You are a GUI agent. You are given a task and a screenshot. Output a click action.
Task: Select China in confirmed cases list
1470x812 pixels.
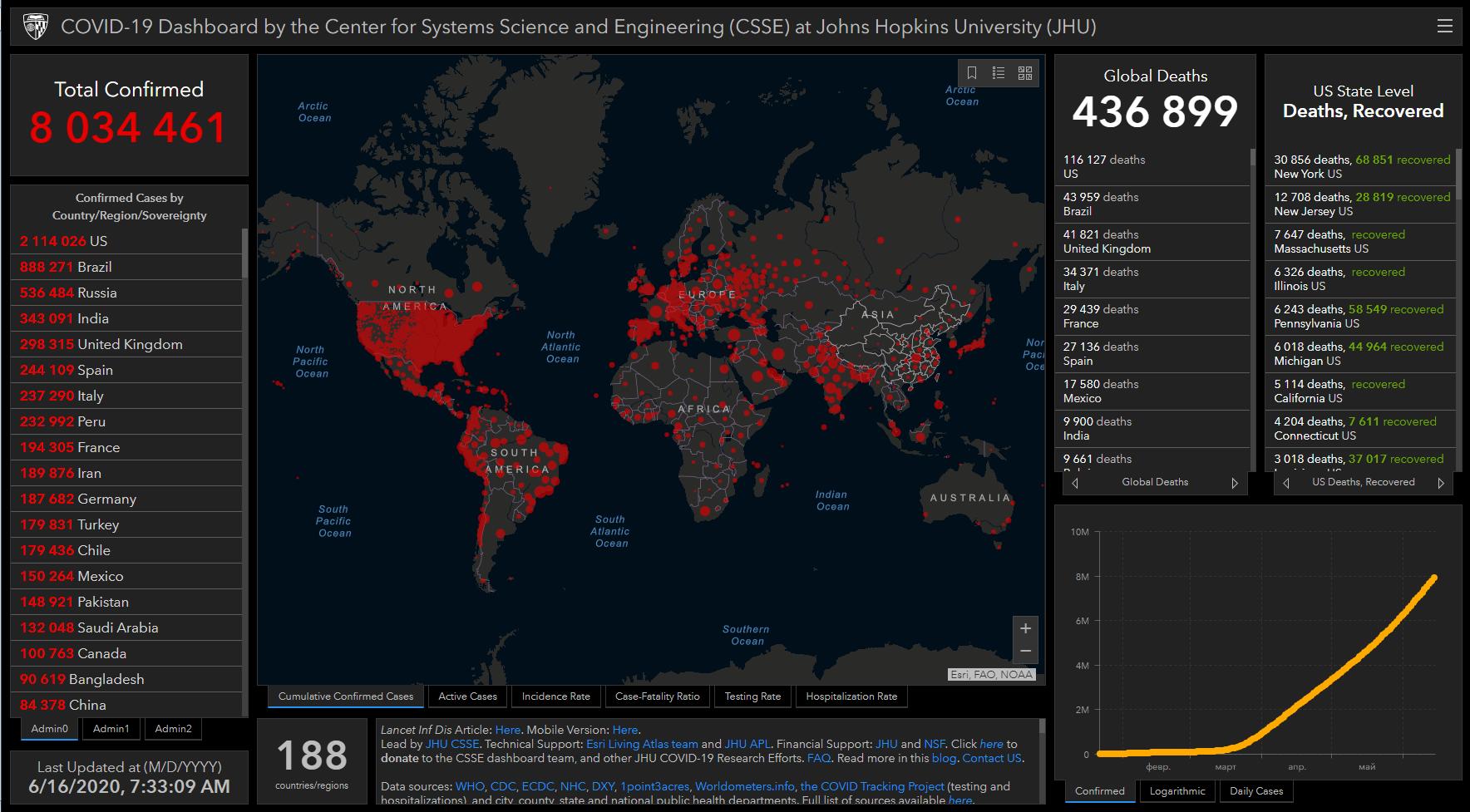point(126,705)
